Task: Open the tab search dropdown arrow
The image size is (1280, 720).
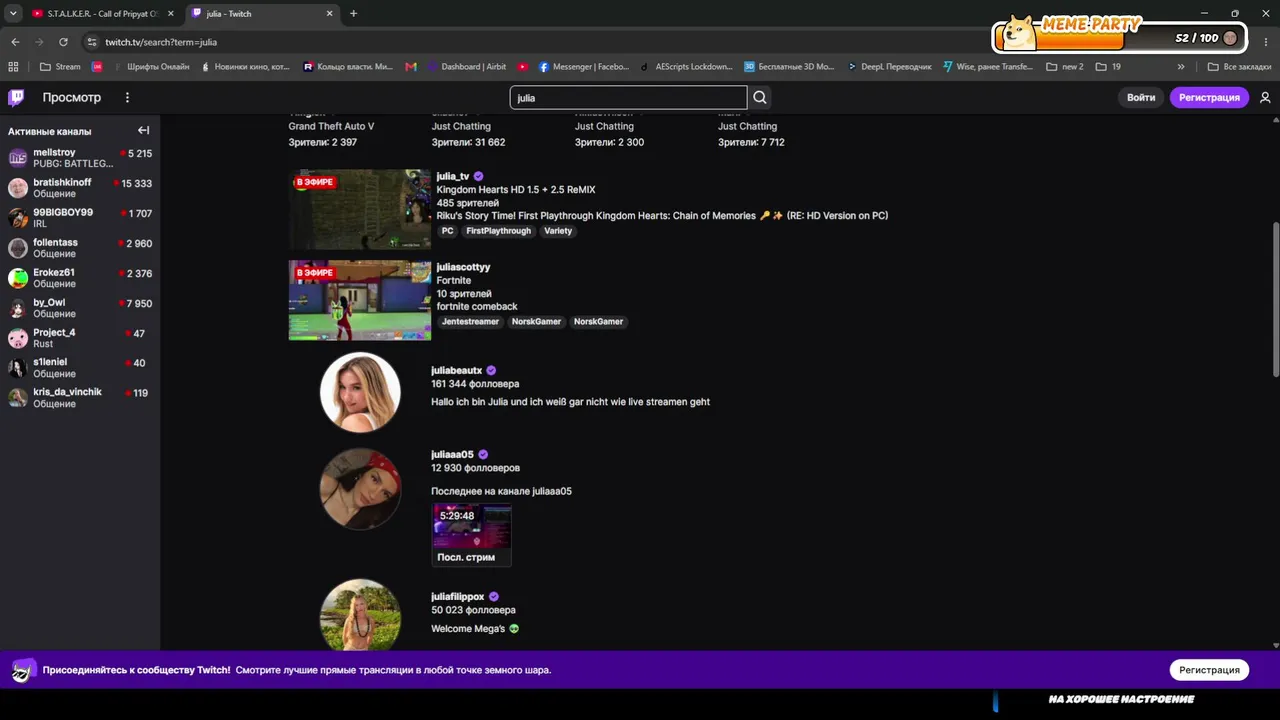Action: coord(13,14)
